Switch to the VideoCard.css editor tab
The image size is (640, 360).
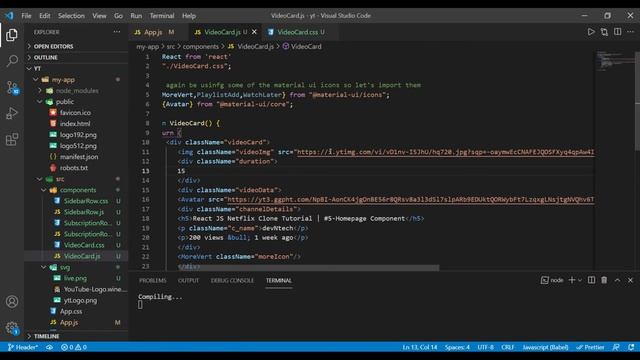(x=297, y=32)
